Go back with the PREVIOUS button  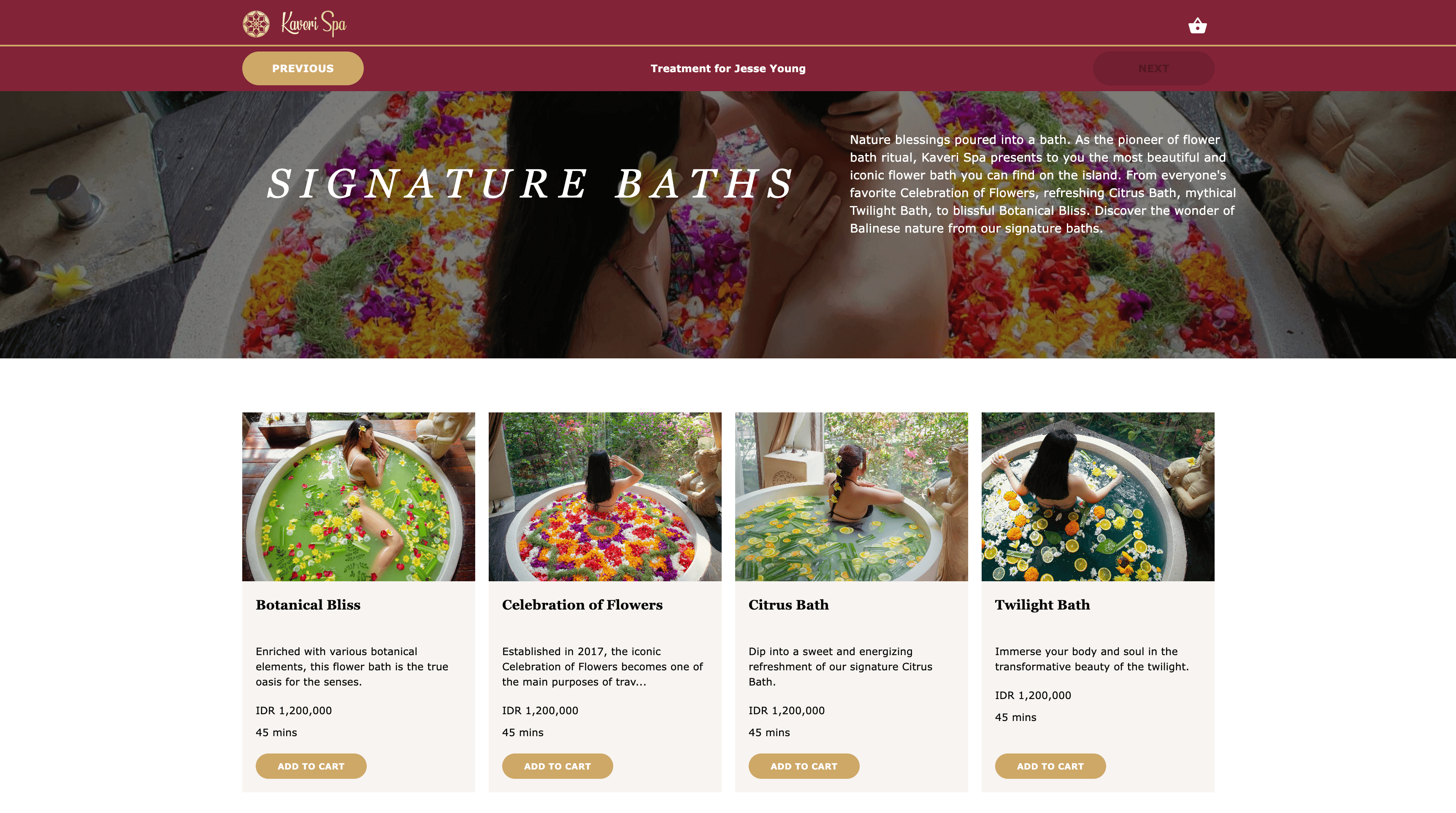pyautogui.click(x=303, y=68)
